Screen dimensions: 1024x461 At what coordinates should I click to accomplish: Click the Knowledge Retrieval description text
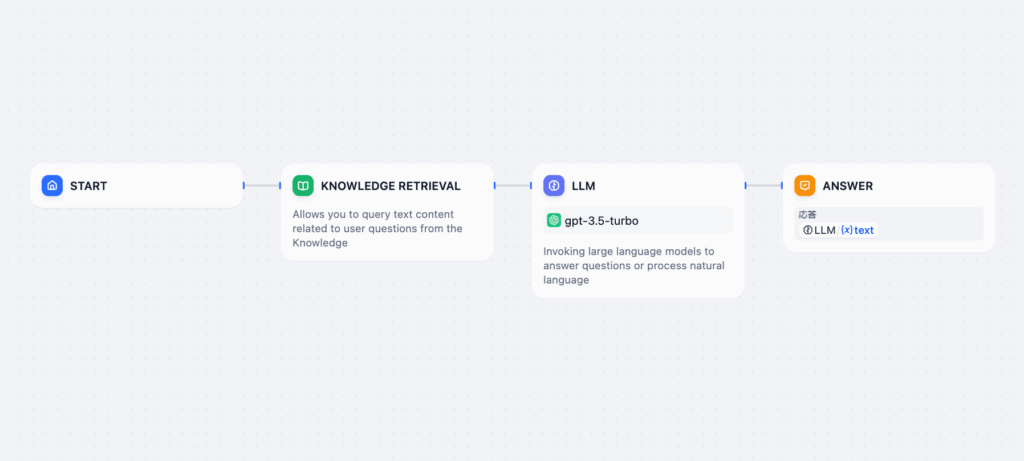click(377, 228)
